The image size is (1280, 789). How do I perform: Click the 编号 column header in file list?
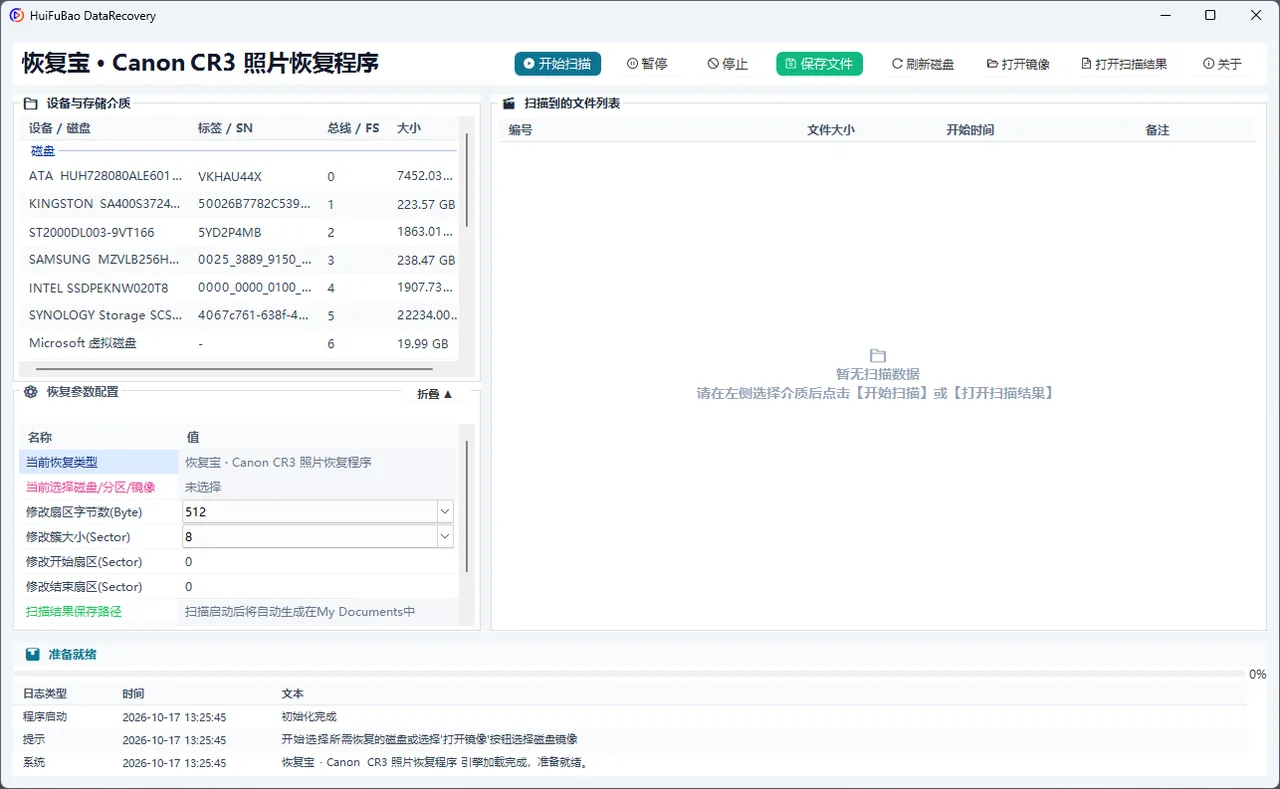point(520,130)
